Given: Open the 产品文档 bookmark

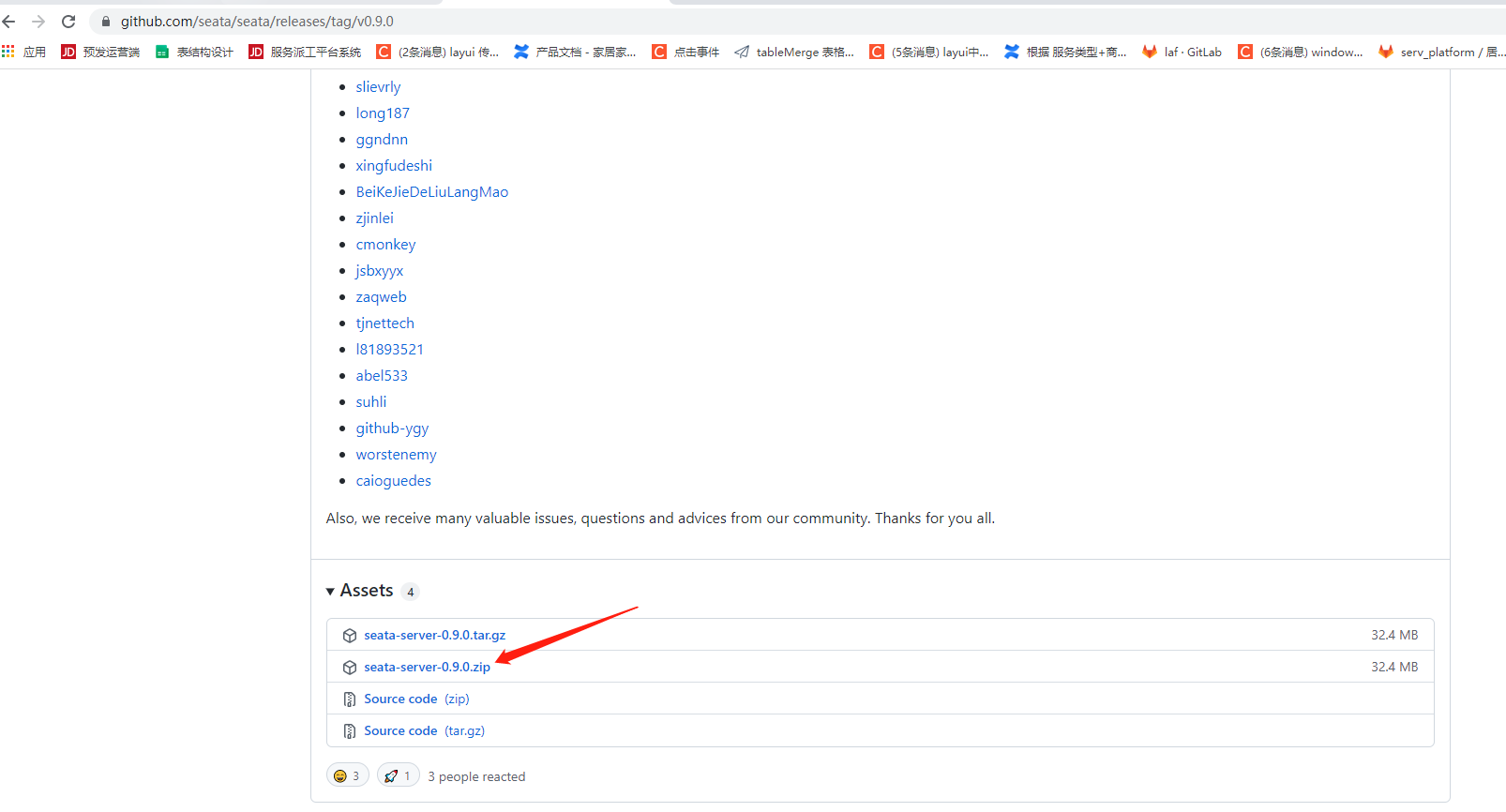Looking at the screenshot, I should [x=575, y=52].
